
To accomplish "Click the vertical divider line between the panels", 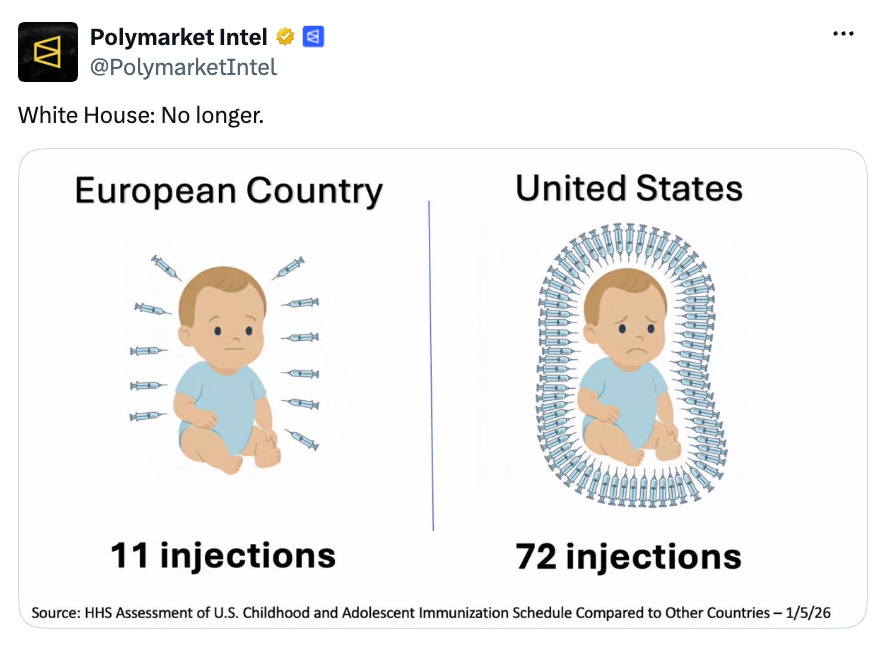I will pyautogui.click(x=431, y=365).
